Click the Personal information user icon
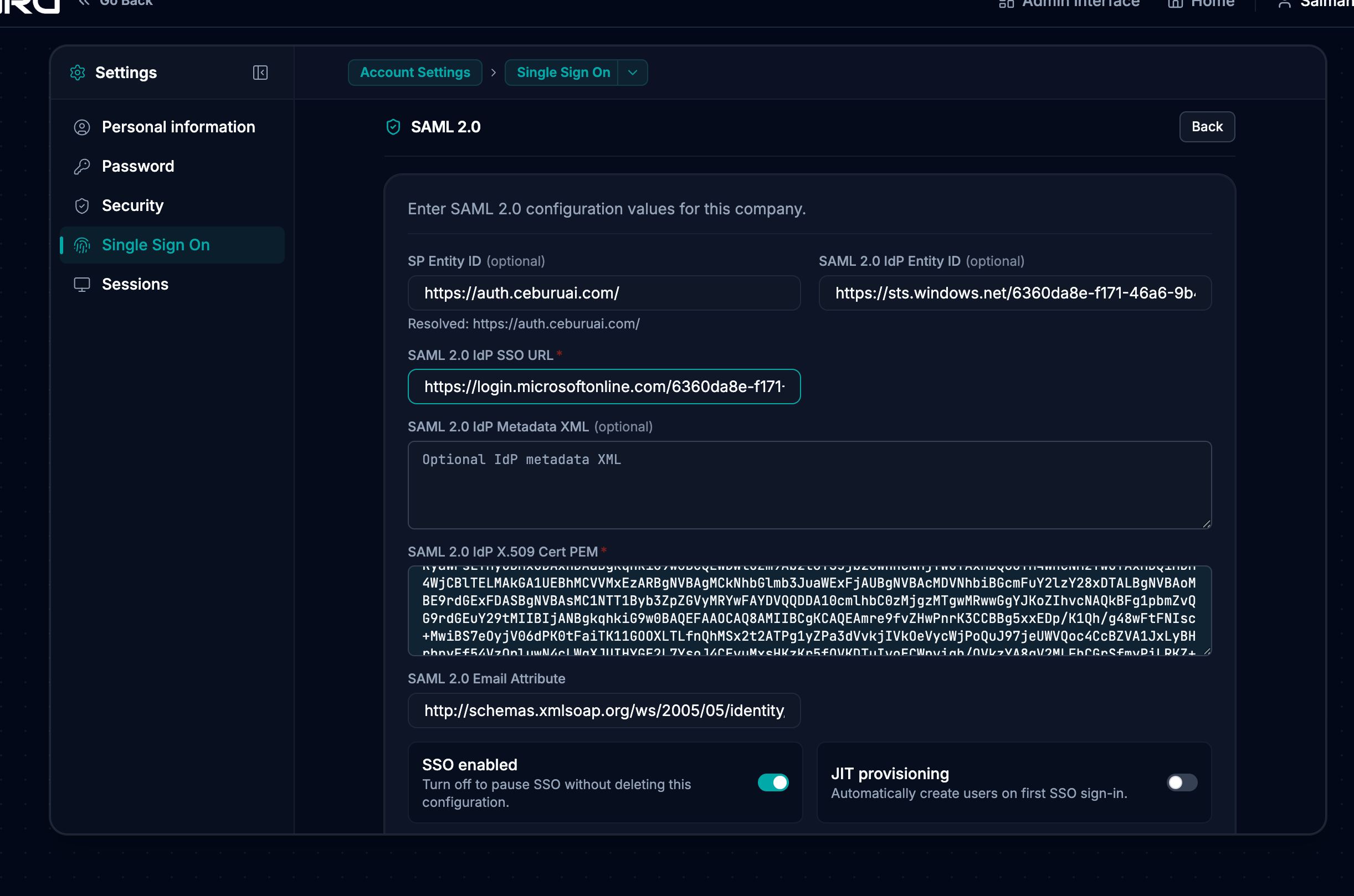 (x=83, y=127)
